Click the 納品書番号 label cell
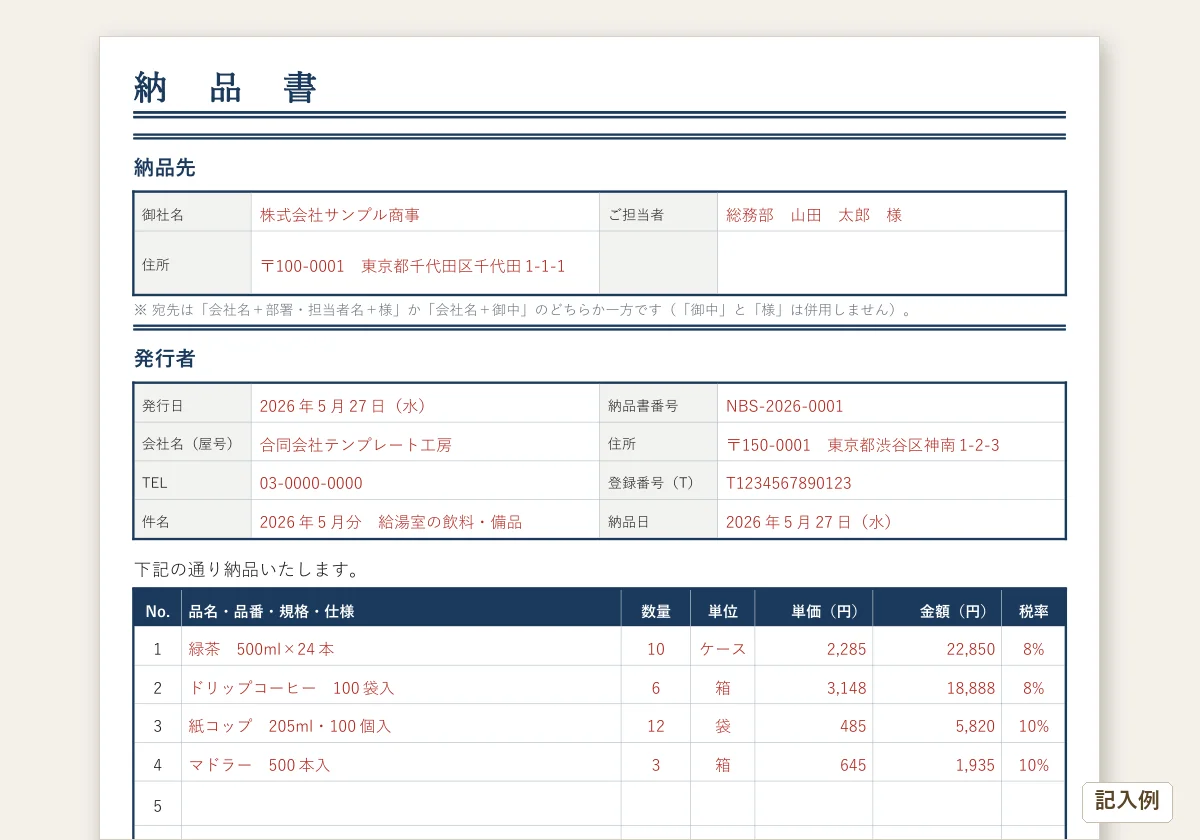The width and height of the screenshot is (1200, 840). [x=659, y=405]
